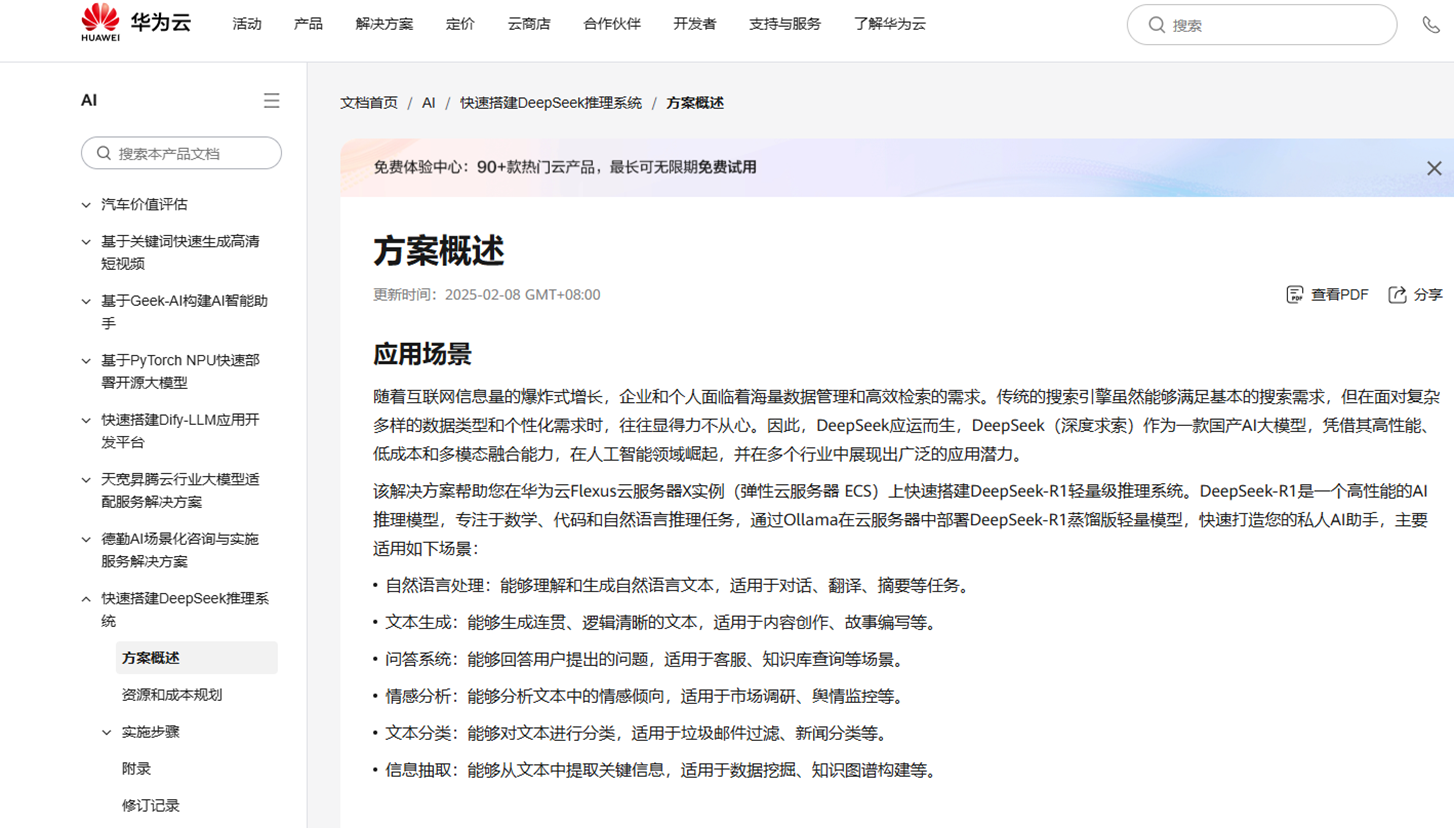This screenshot has width=1454, height=828.
Task: Expand the 天宽昇腾云行业大模型适配服务 chevron
Action: pos(86,480)
